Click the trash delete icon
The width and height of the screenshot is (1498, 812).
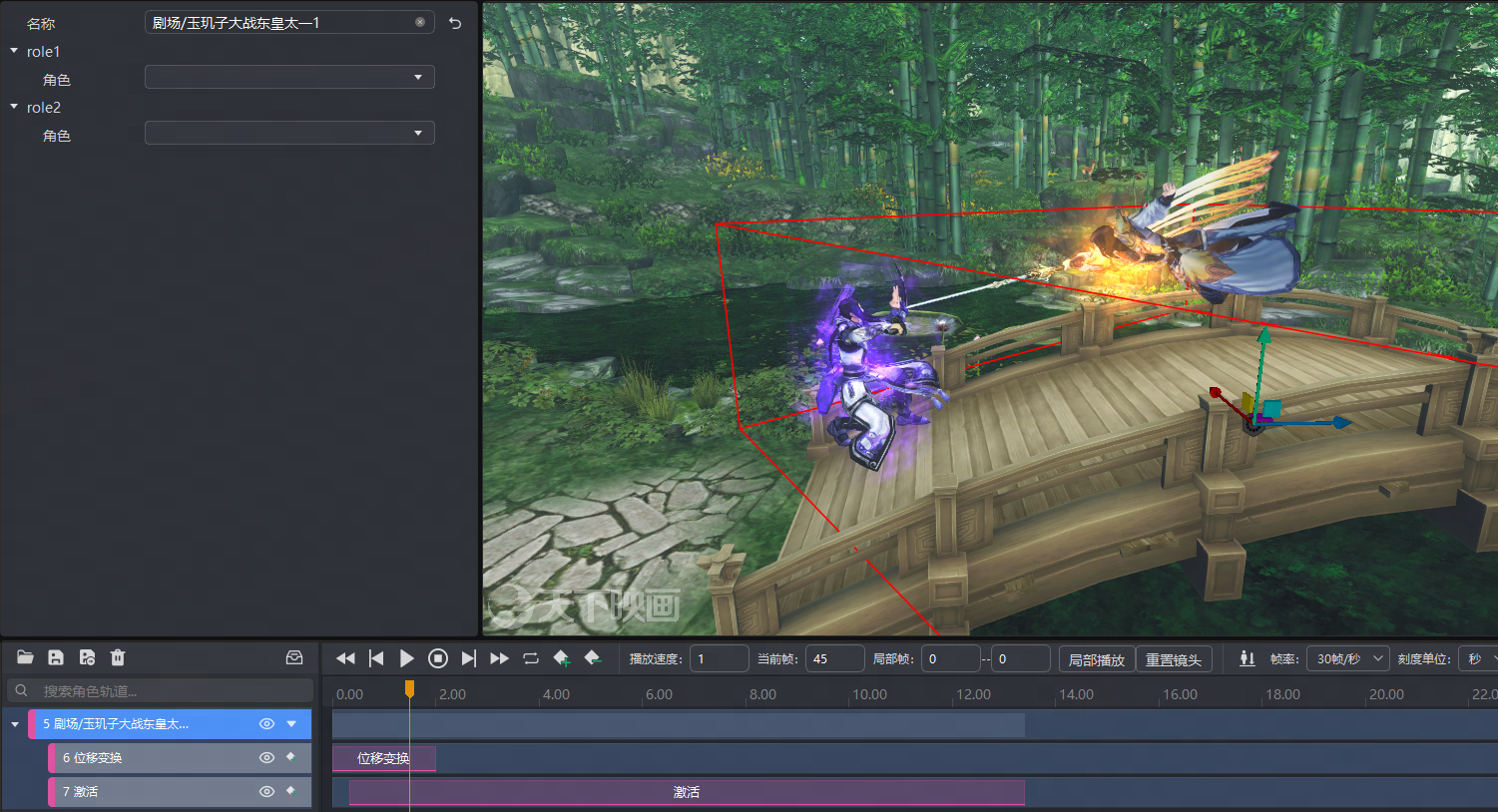[118, 657]
